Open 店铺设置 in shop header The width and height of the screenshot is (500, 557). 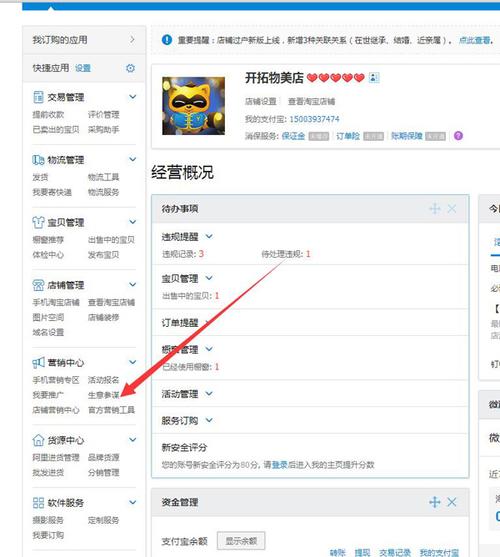pos(260,102)
